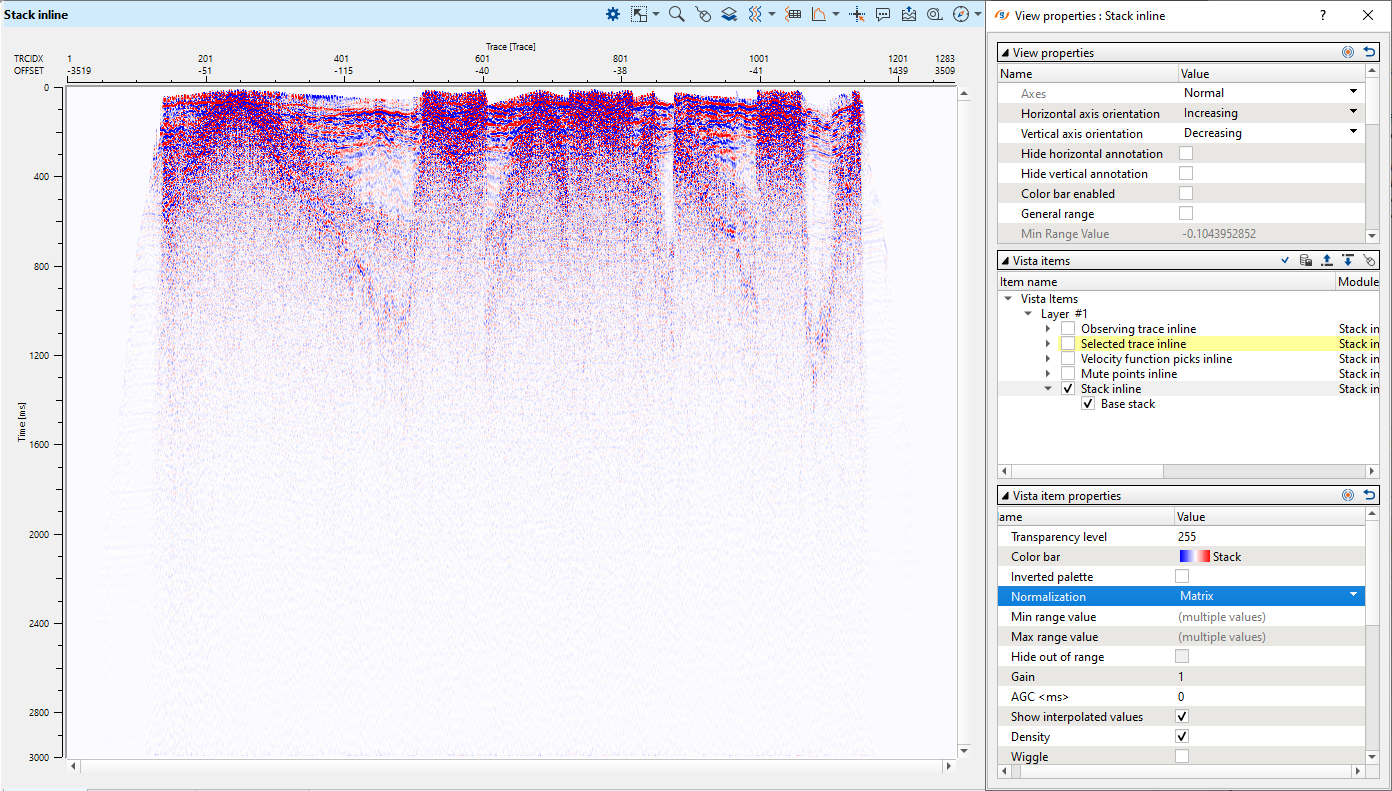
Task: Click the magnifying glass zoom tool
Action: (x=676, y=14)
